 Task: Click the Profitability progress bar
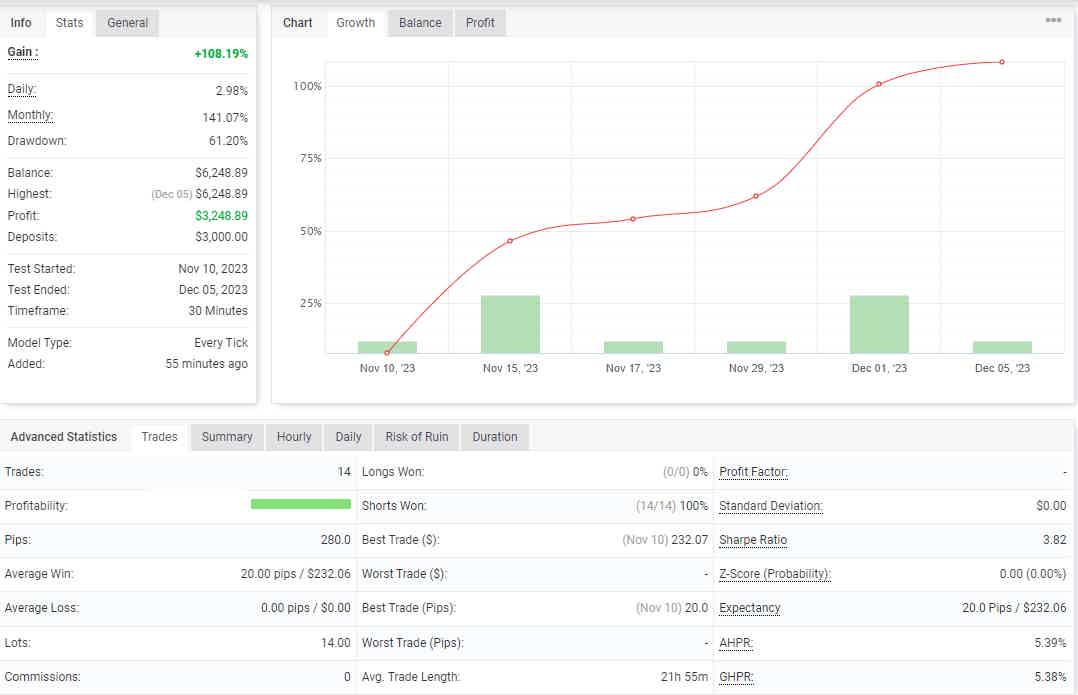point(301,505)
